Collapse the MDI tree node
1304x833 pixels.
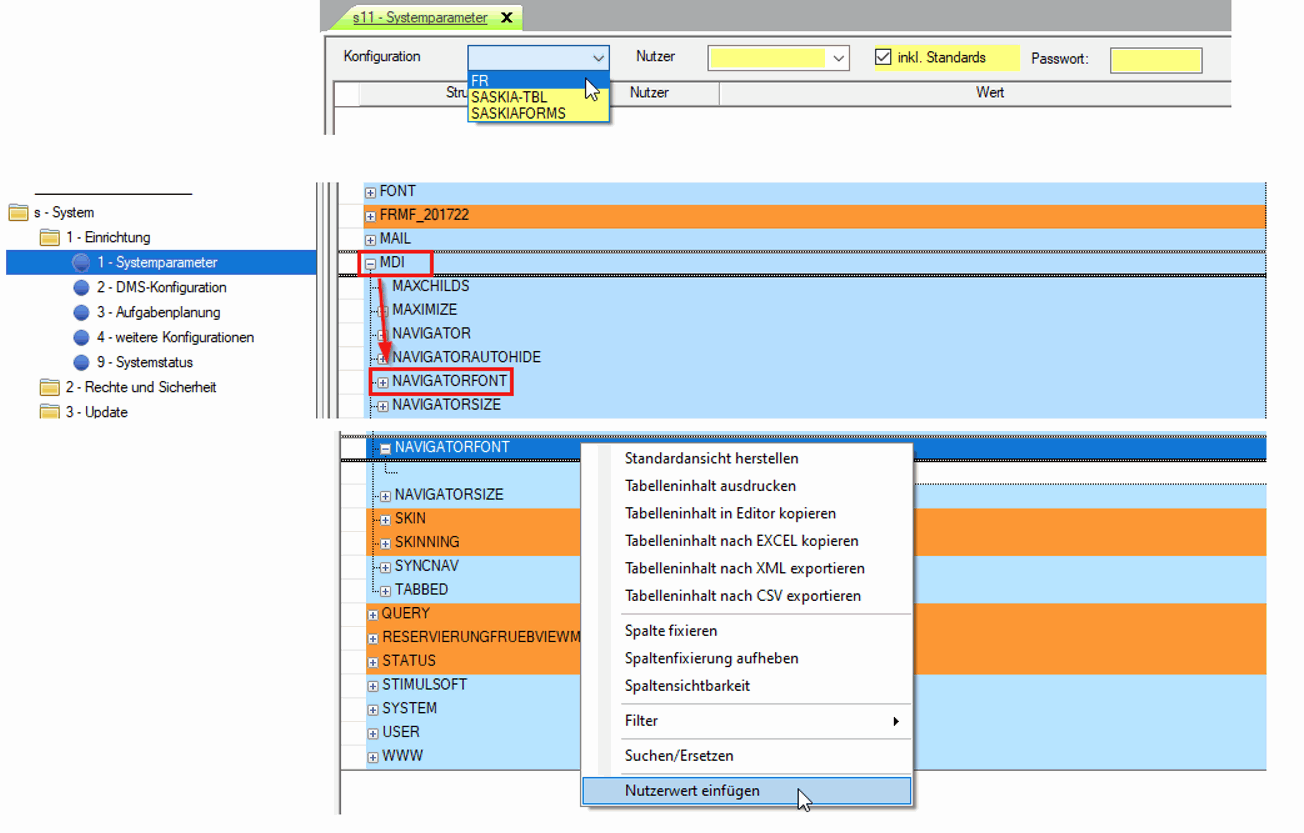(370, 264)
